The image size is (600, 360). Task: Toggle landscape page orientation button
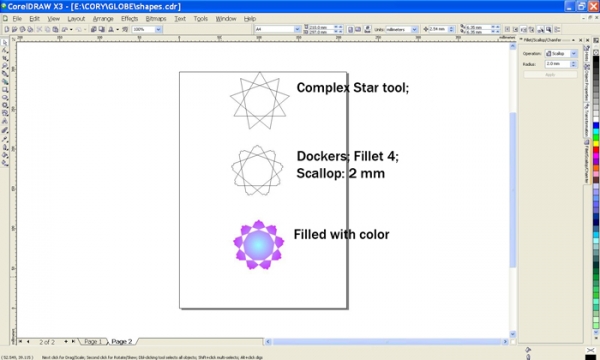pyautogui.click(x=358, y=29)
